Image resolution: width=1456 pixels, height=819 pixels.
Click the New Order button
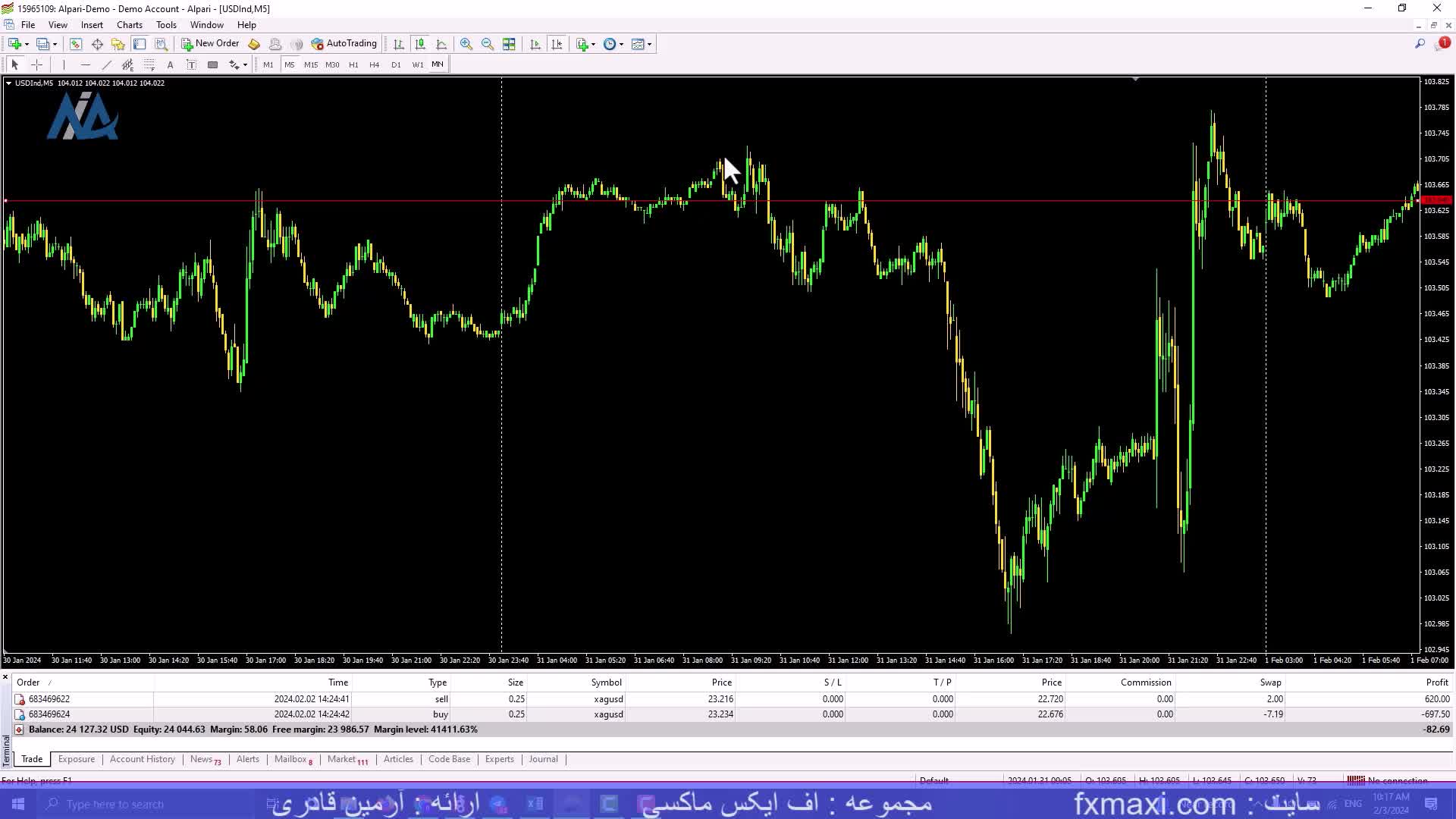click(210, 44)
